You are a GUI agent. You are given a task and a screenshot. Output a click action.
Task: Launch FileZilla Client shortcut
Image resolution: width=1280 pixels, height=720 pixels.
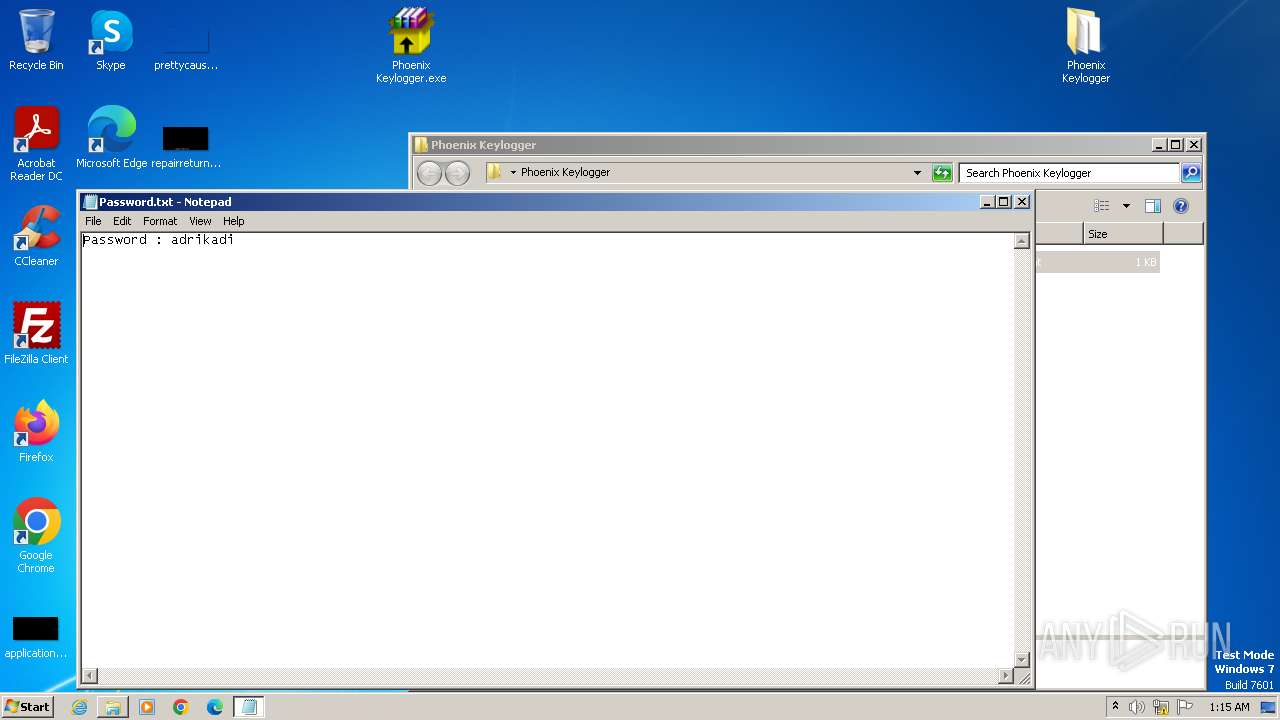coord(36,334)
